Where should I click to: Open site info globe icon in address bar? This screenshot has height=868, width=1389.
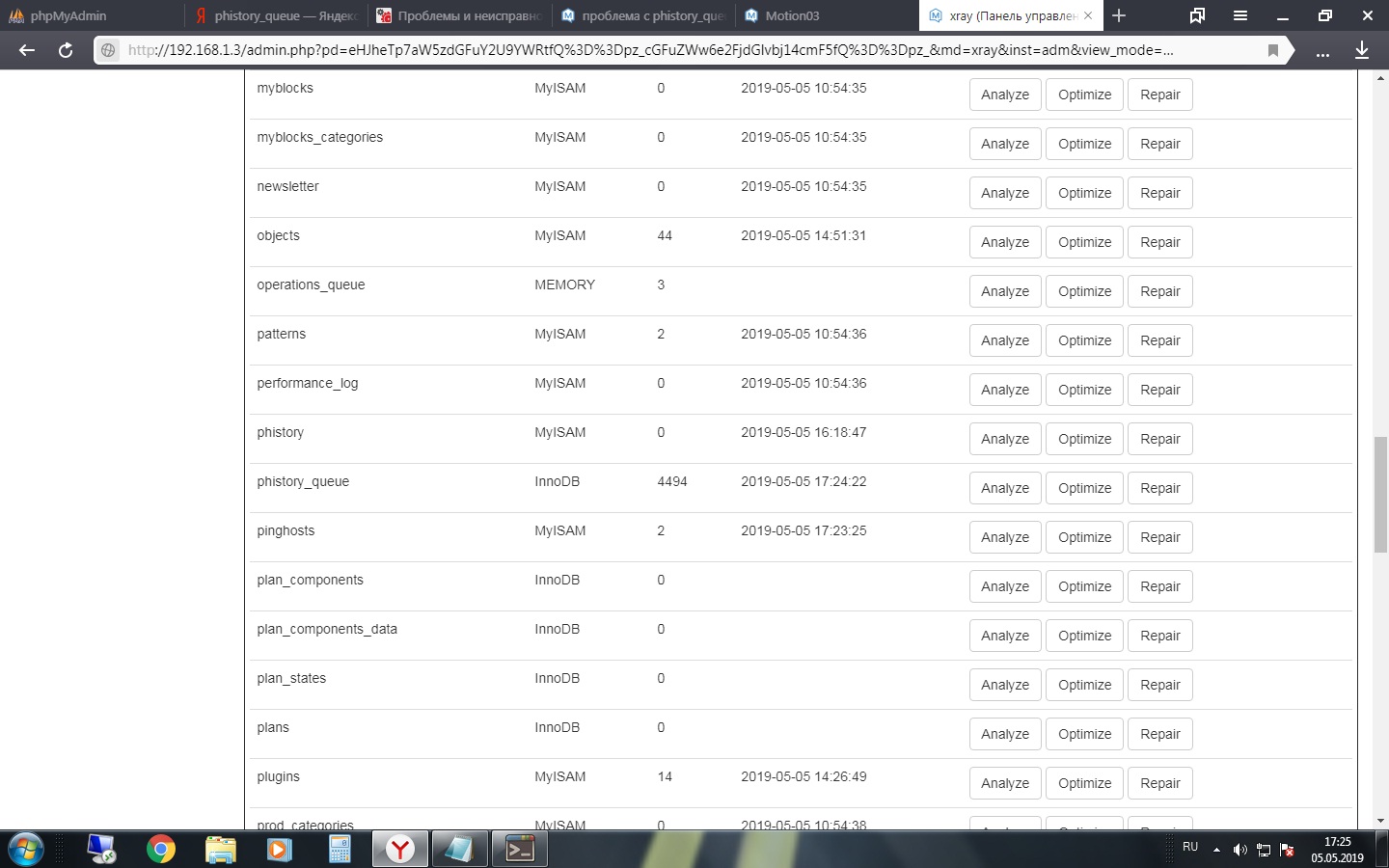(x=109, y=50)
